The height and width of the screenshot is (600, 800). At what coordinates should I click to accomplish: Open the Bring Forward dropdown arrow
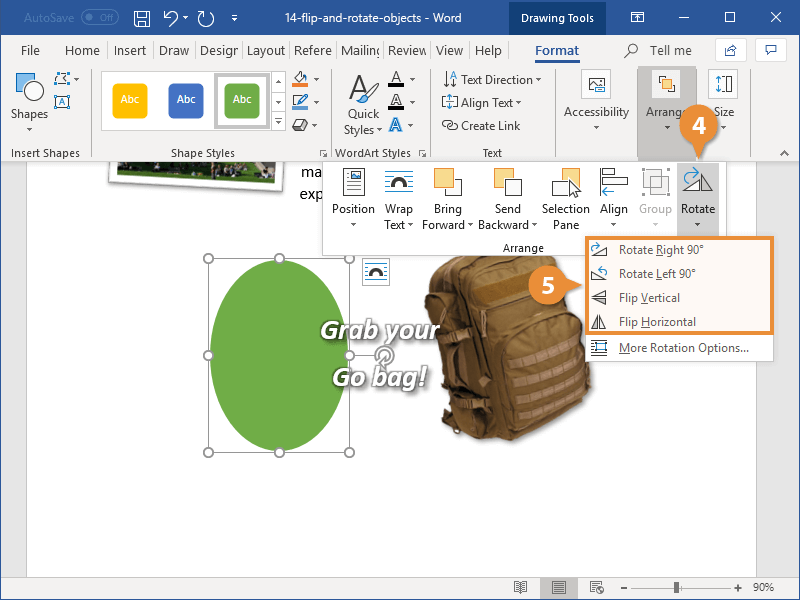[470, 225]
